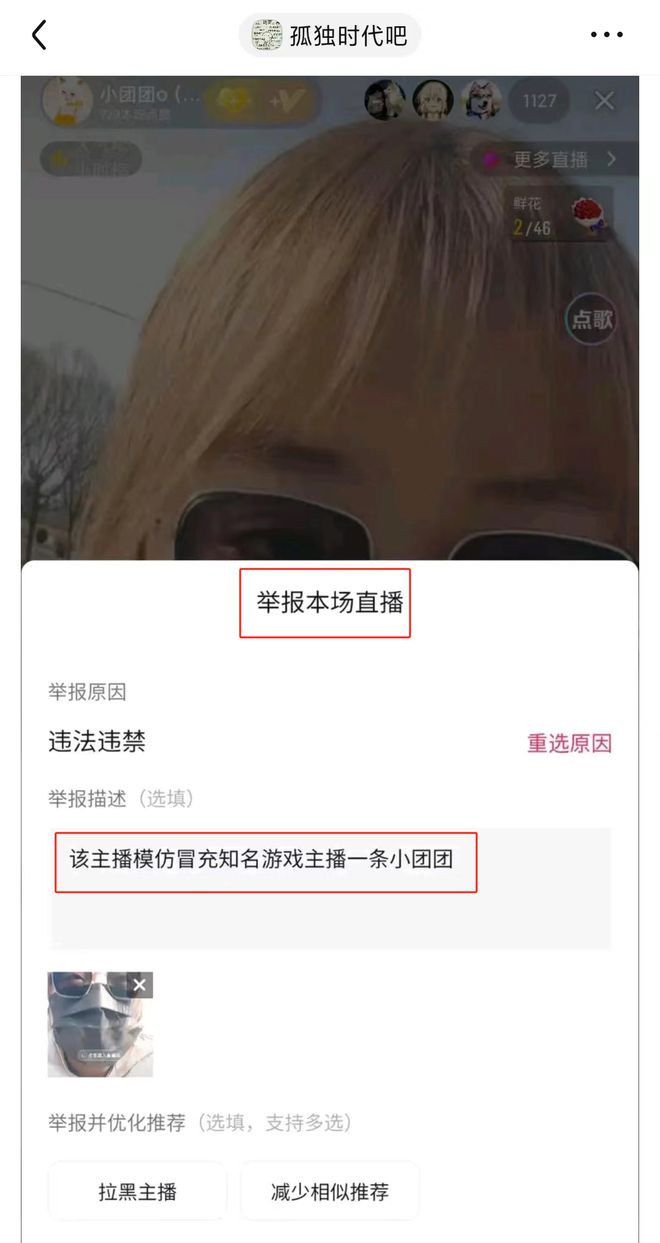Open the 孤独时代吧 forum title

(330, 36)
